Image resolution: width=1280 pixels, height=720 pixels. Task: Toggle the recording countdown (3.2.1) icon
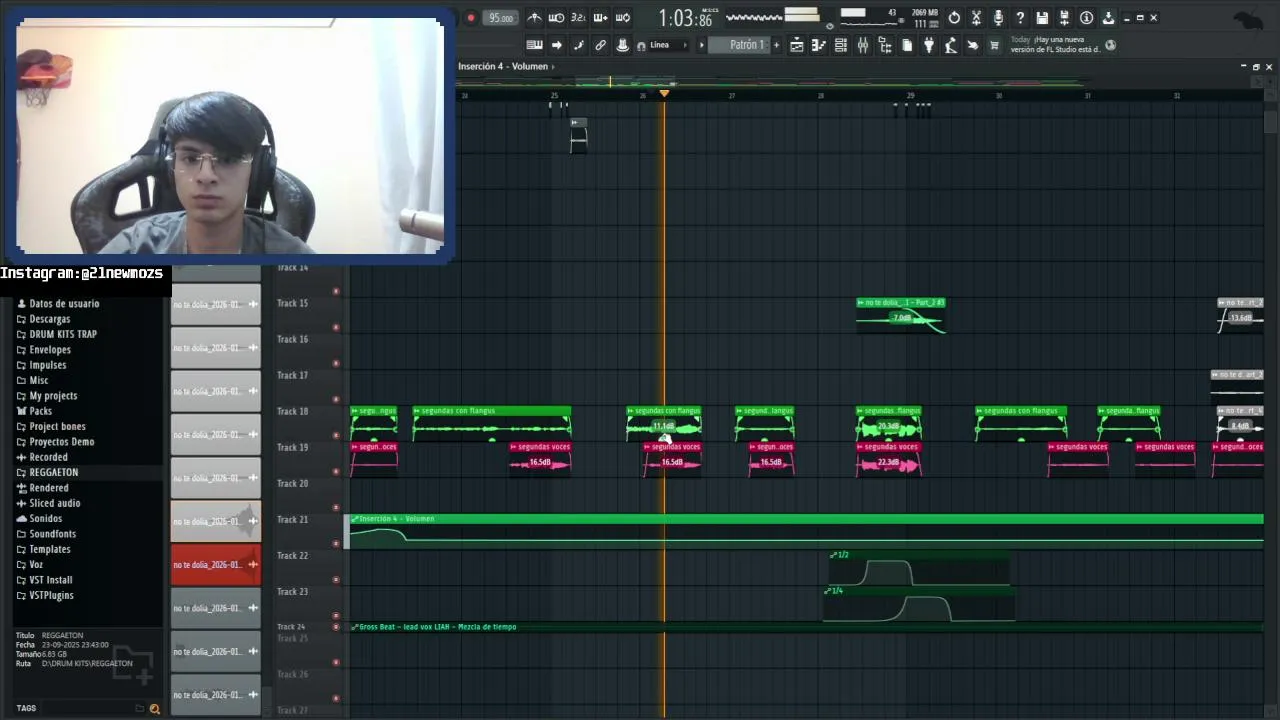578,18
